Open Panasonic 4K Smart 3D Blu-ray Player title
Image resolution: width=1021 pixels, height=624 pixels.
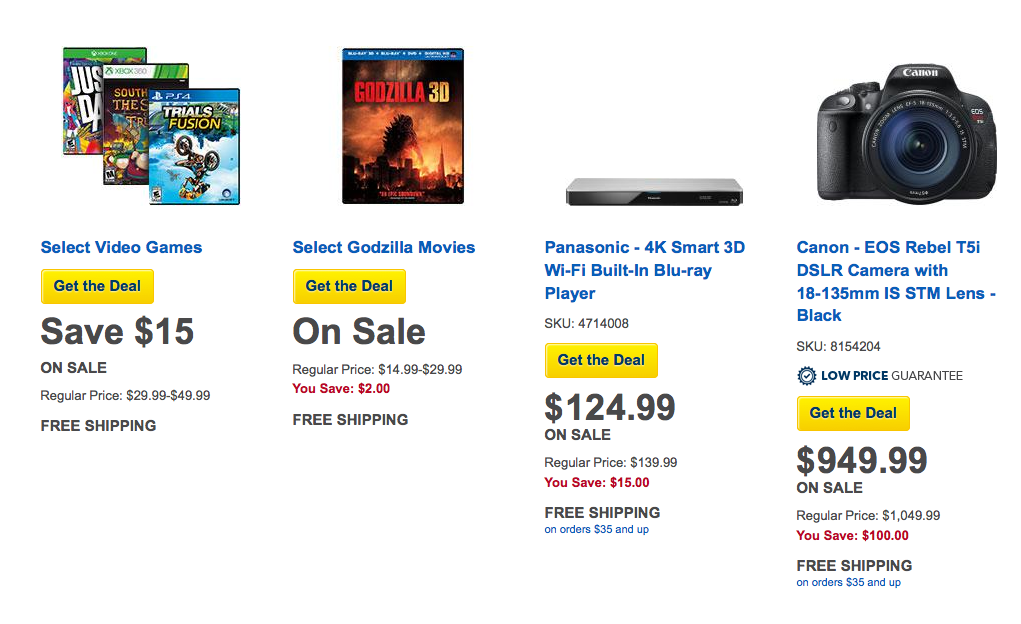point(645,270)
